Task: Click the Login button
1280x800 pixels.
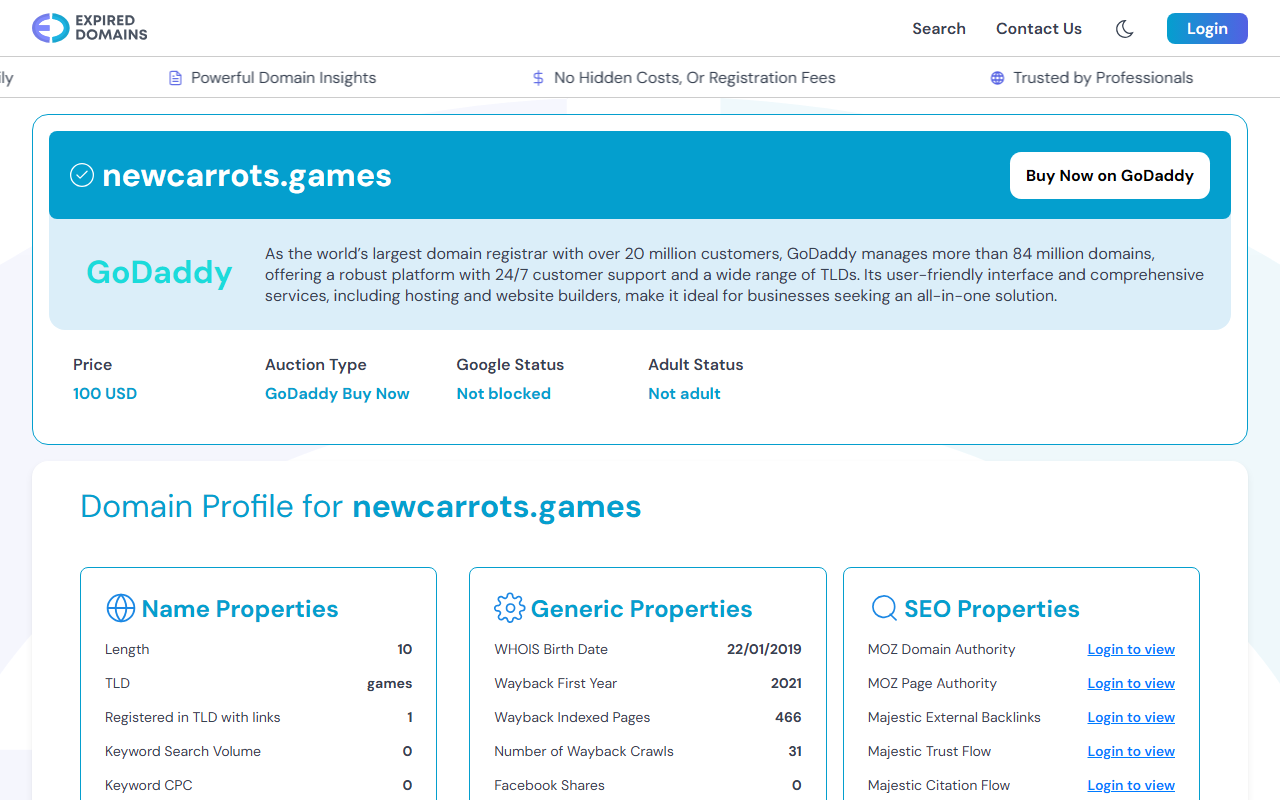Action: click(x=1207, y=29)
